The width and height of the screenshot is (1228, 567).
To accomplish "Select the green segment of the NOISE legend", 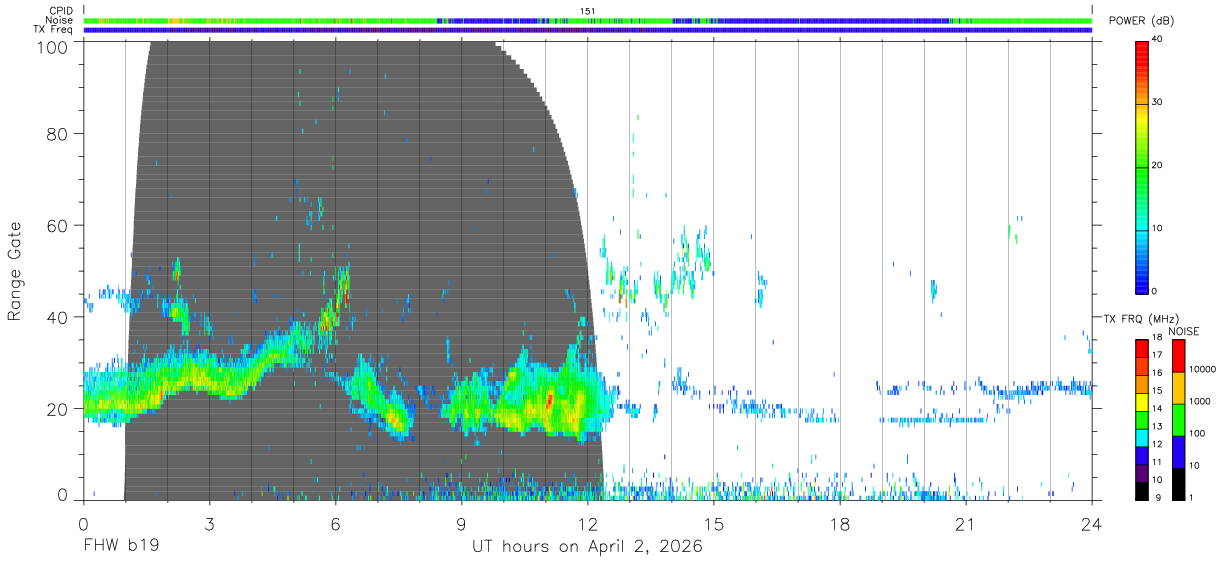I will [x=1178, y=420].
